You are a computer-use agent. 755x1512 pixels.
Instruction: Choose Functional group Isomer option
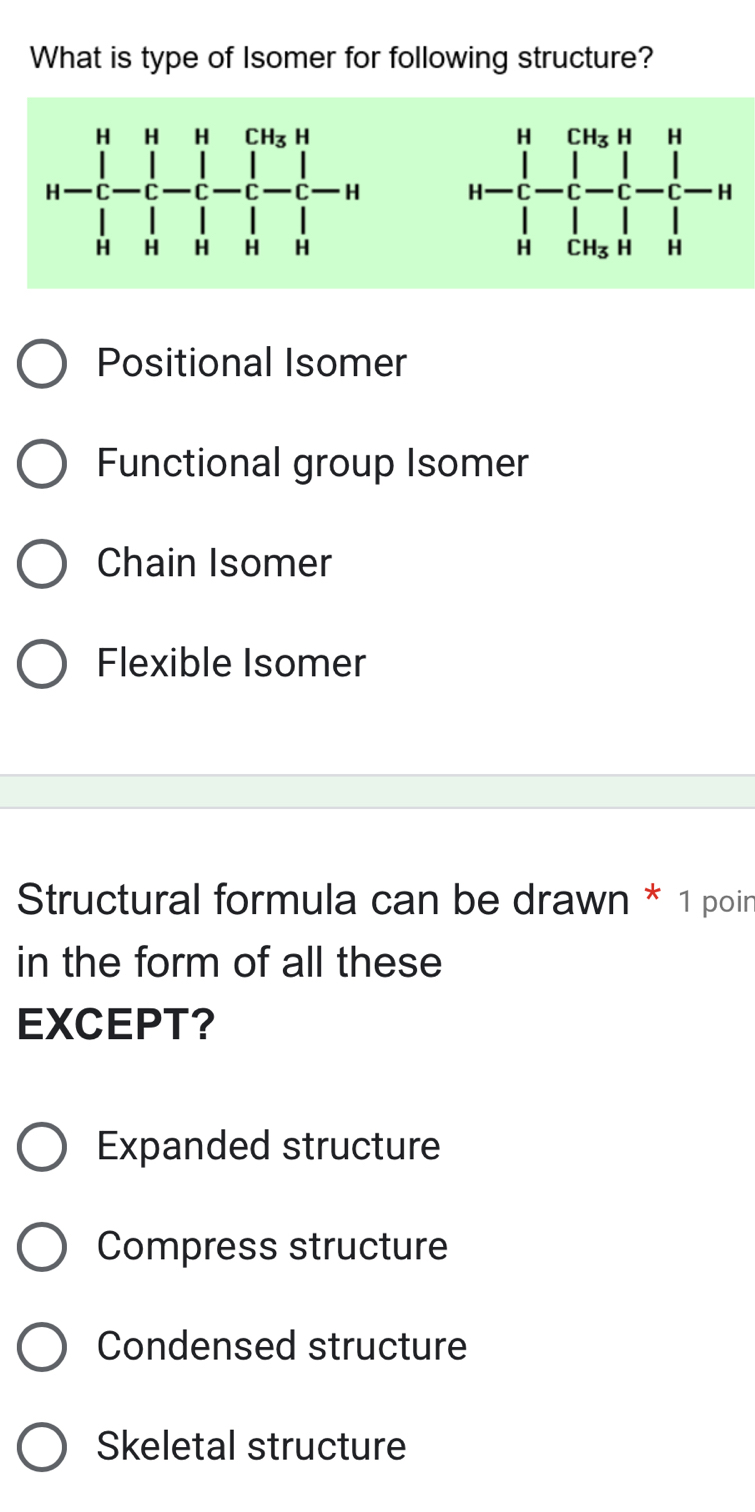[40, 463]
